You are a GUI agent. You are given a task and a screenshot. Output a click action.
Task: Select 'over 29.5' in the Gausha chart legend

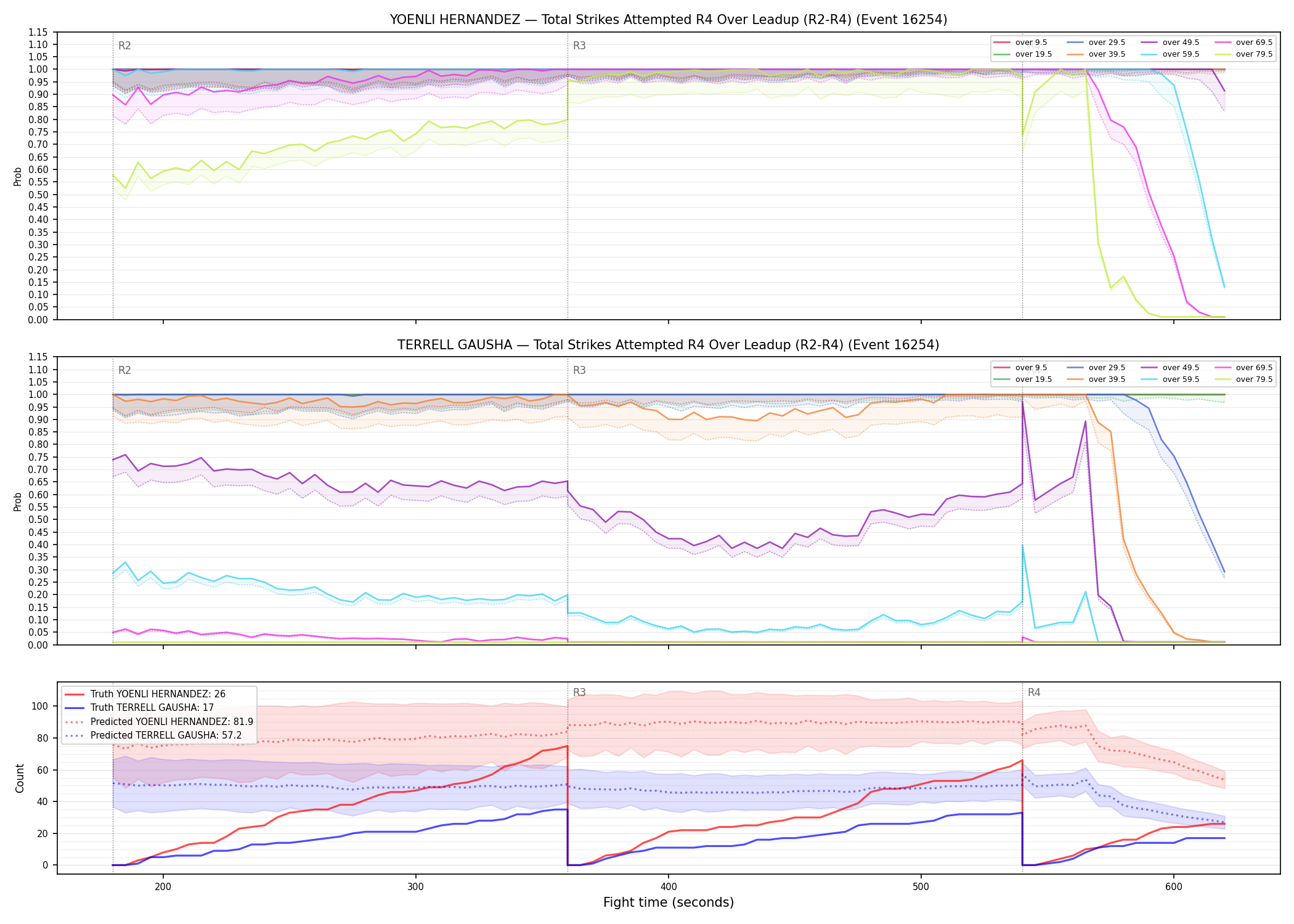[x=1107, y=368]
